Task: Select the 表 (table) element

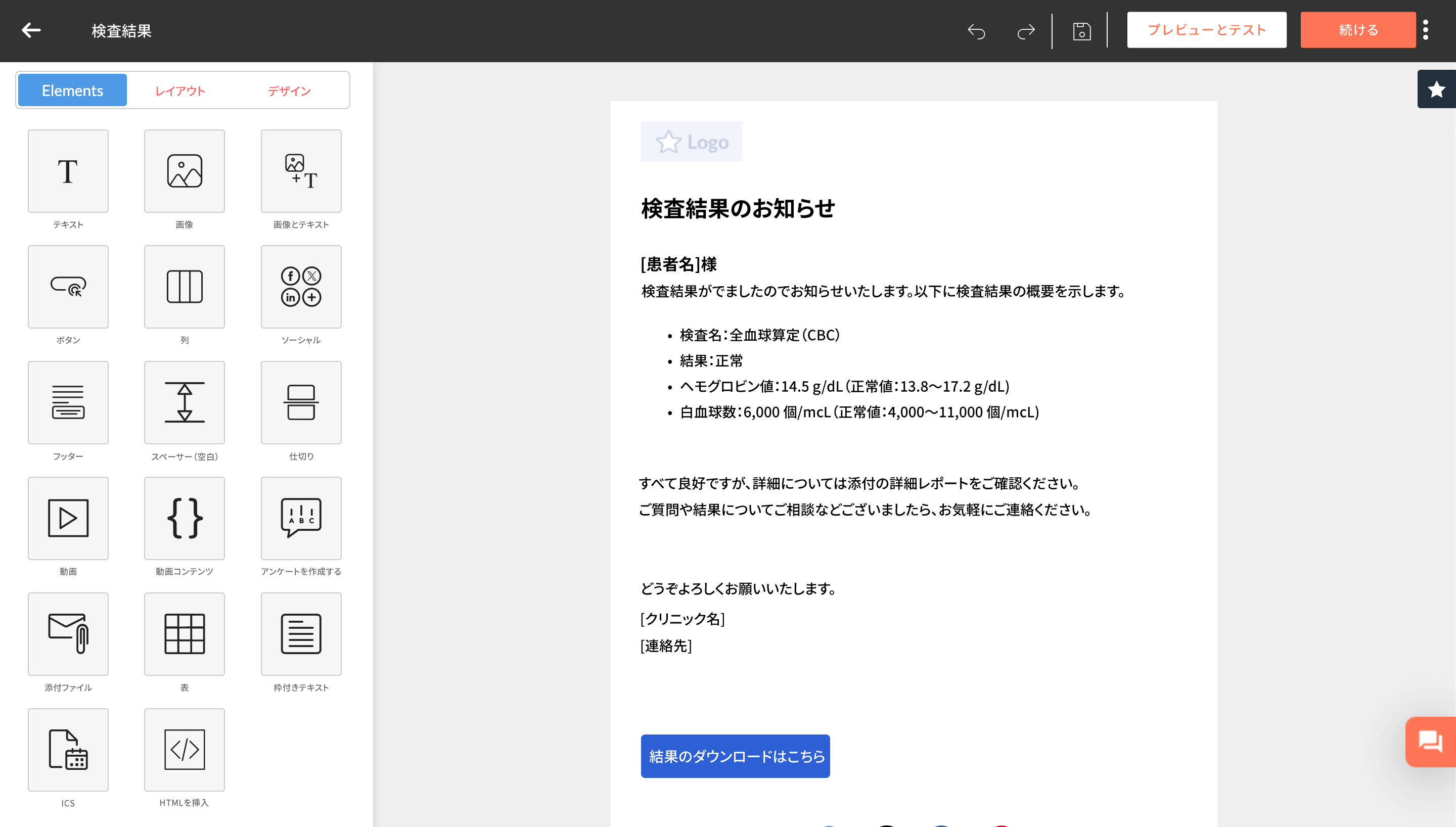Action: pyautogui.click(x=184, y=634)
